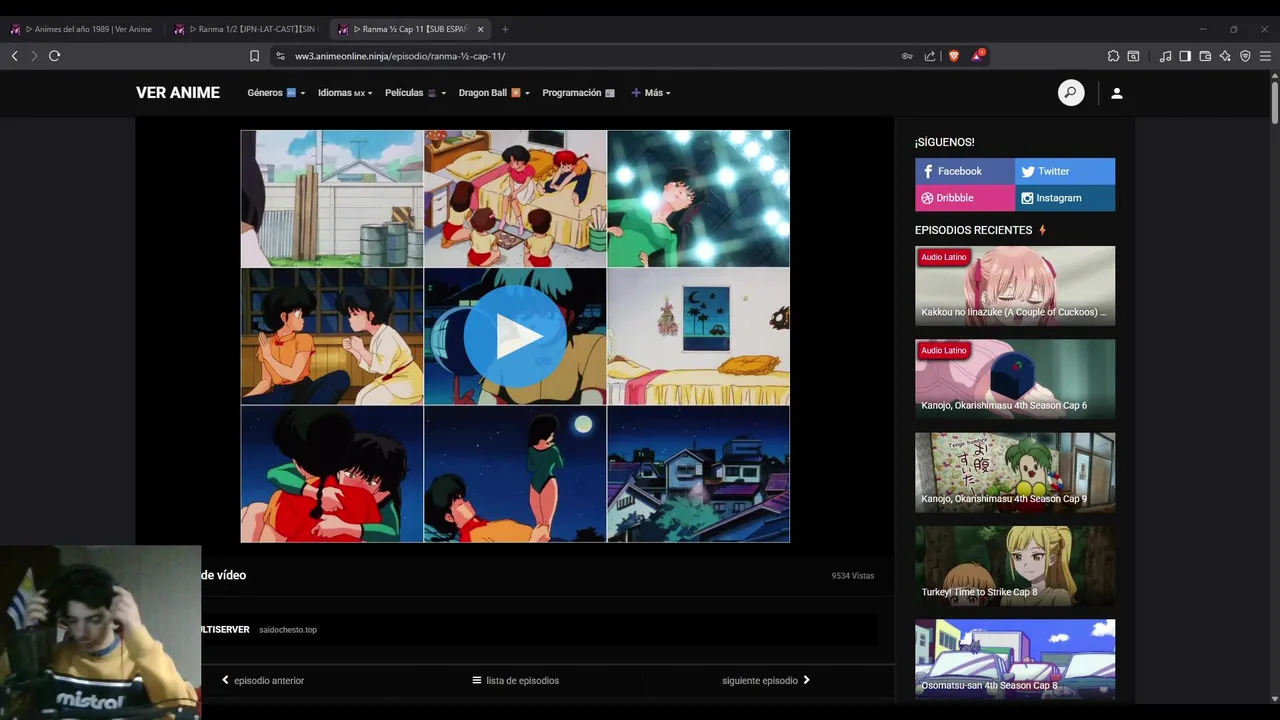1280x720 pixels.
Task: Open site settings icon in address bar
Action: 280,56
